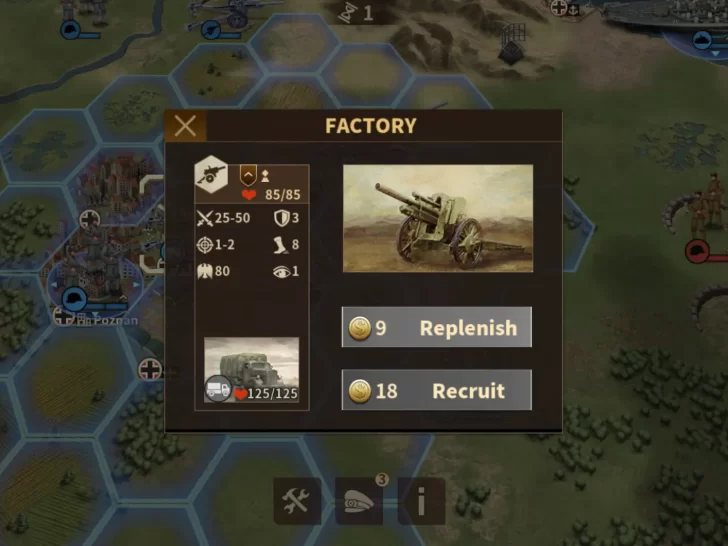The image size is (728, 546).
Task: Select the red helmet enemy infantry unit
Action: point(696,251)
